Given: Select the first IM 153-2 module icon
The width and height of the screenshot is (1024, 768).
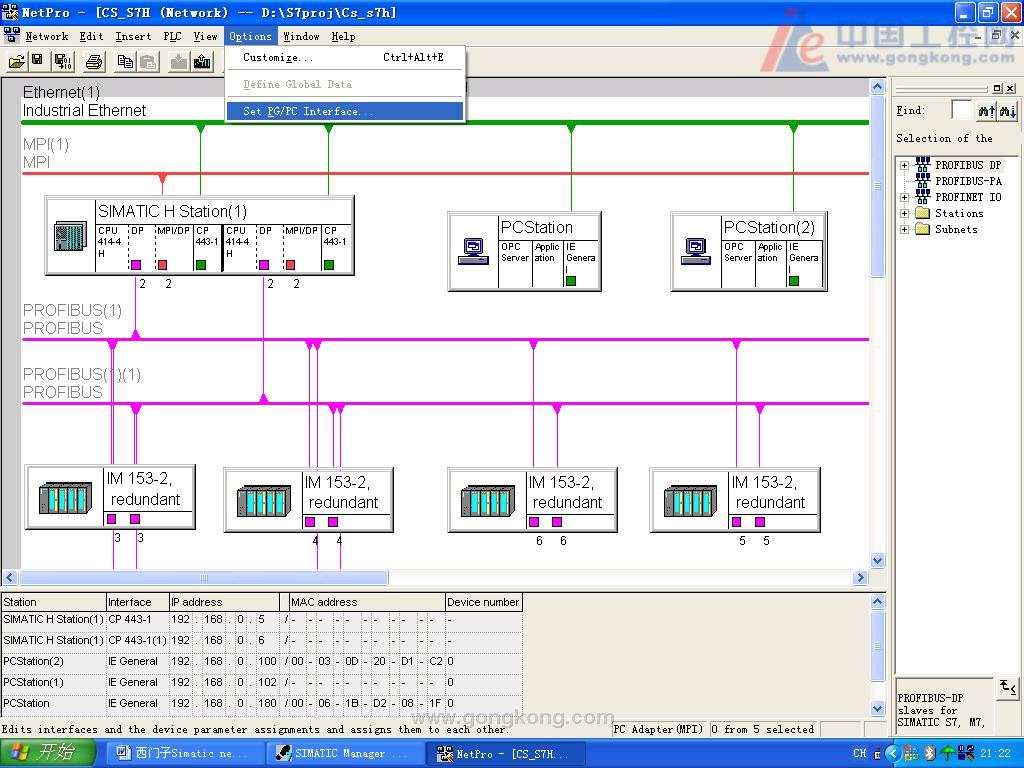Looking at the screenshot, I should (65, 498).
